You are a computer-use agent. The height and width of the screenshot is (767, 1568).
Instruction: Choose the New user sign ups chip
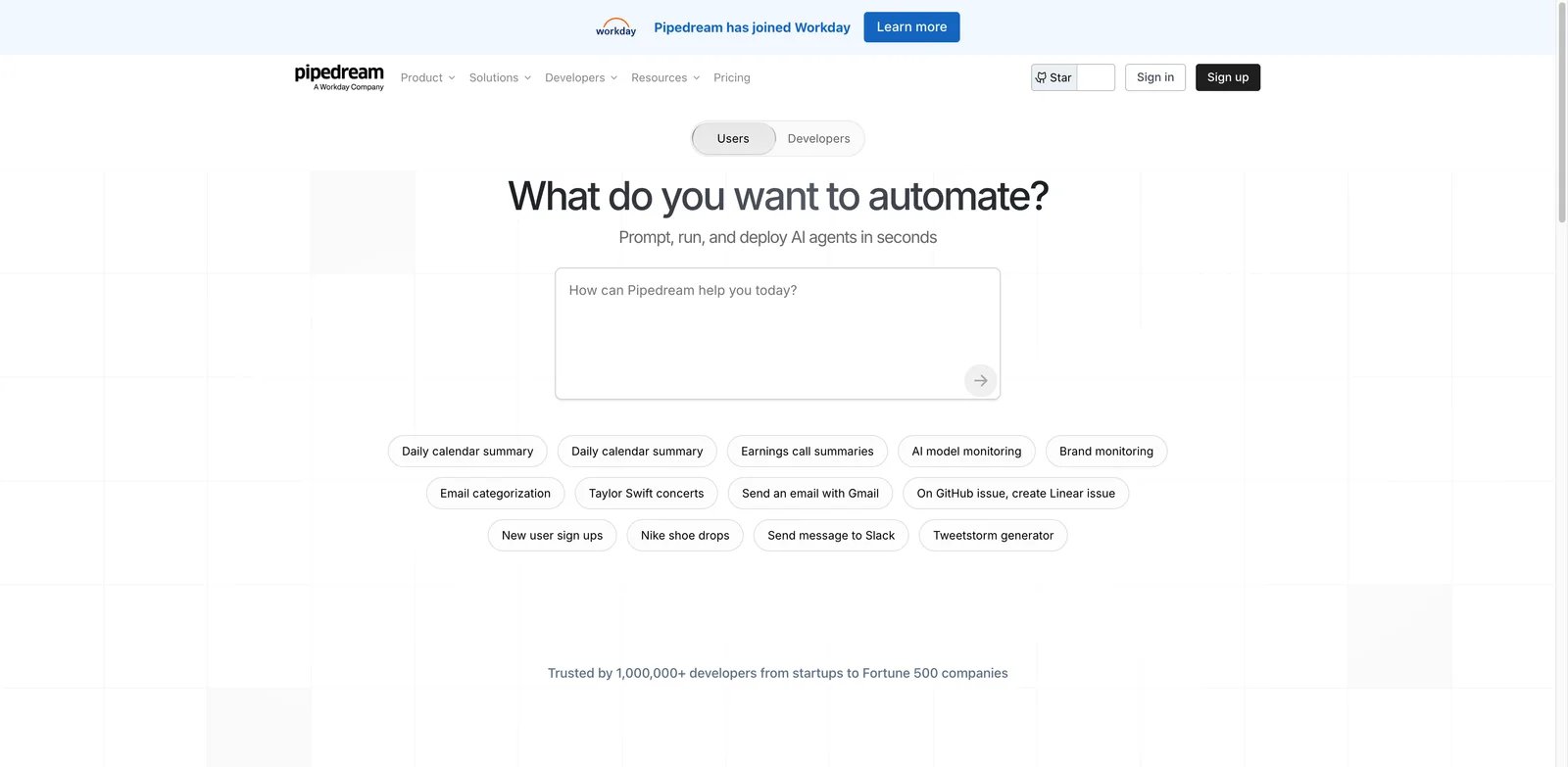[x=552, y=536]
